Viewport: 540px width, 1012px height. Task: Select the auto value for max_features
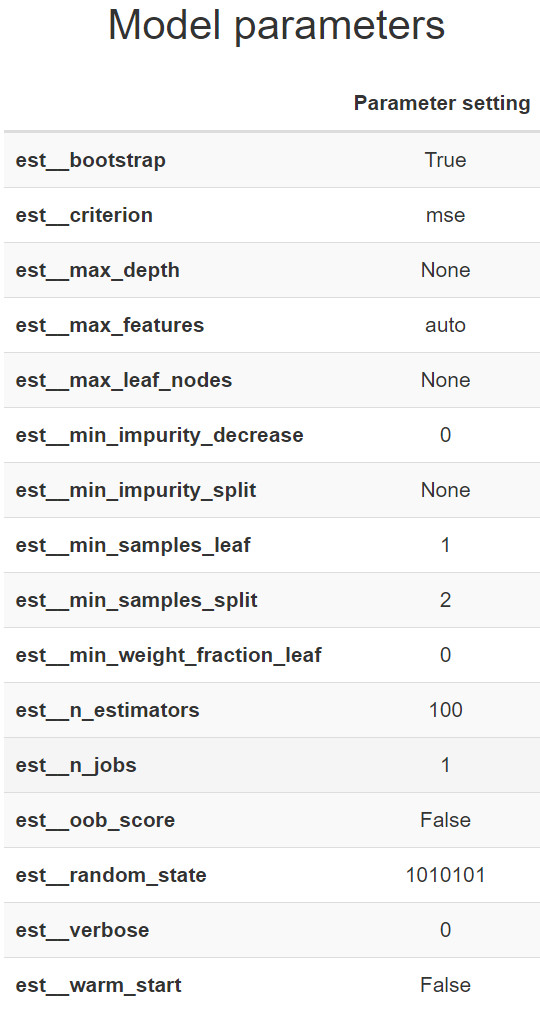click(445, 325)
